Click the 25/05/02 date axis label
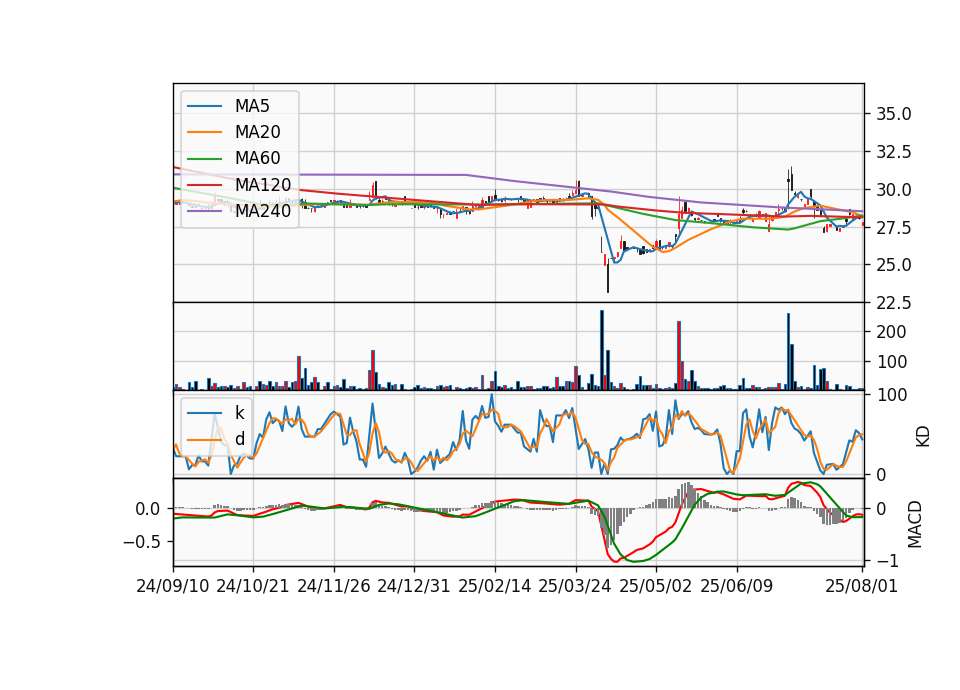This screenshot has height=690, width=960. tap(656, 586)
